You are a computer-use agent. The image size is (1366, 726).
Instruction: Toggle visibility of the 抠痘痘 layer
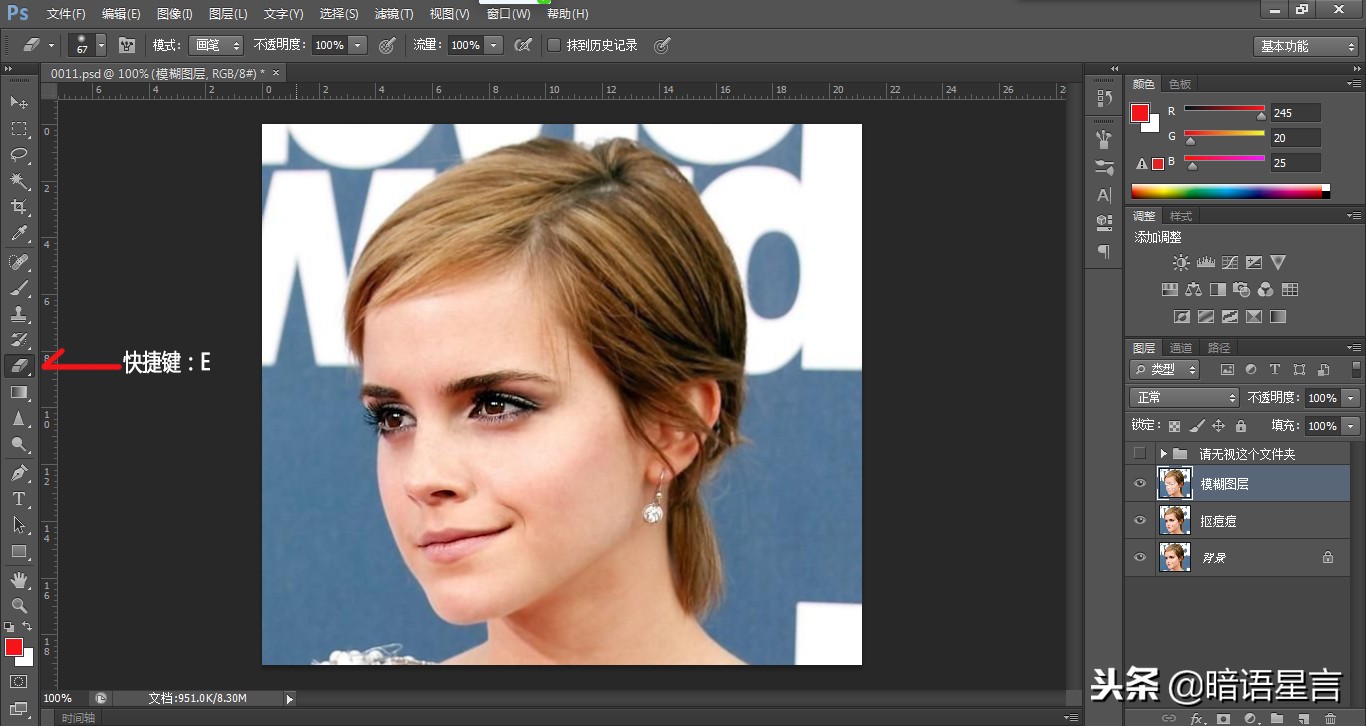coord(1139,521)
